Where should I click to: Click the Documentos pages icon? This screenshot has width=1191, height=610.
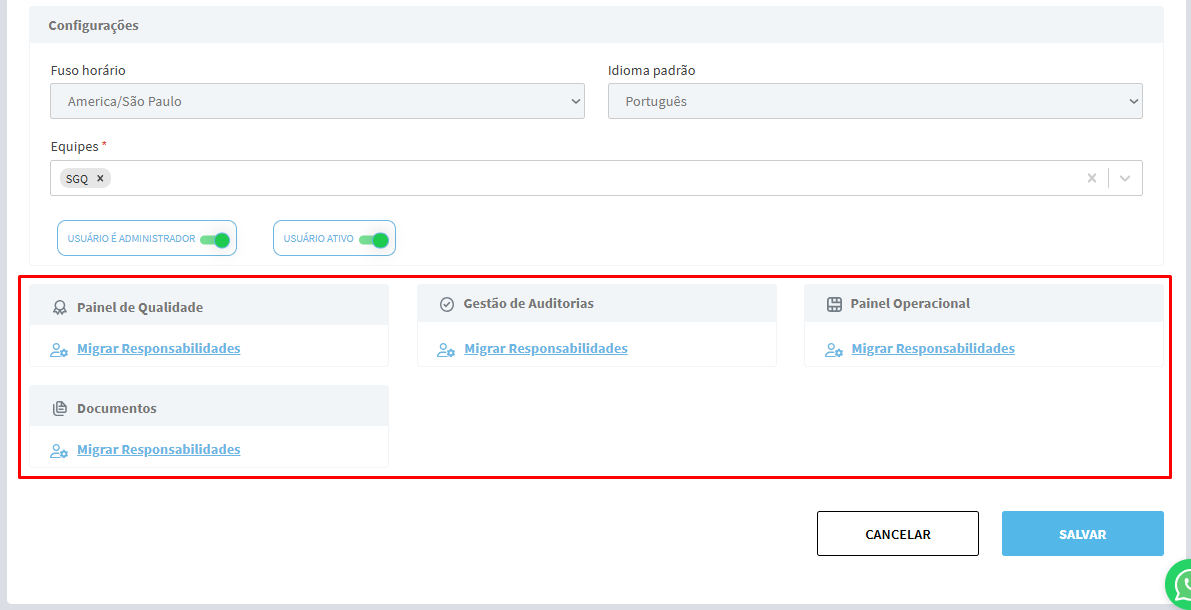point(59,408)
